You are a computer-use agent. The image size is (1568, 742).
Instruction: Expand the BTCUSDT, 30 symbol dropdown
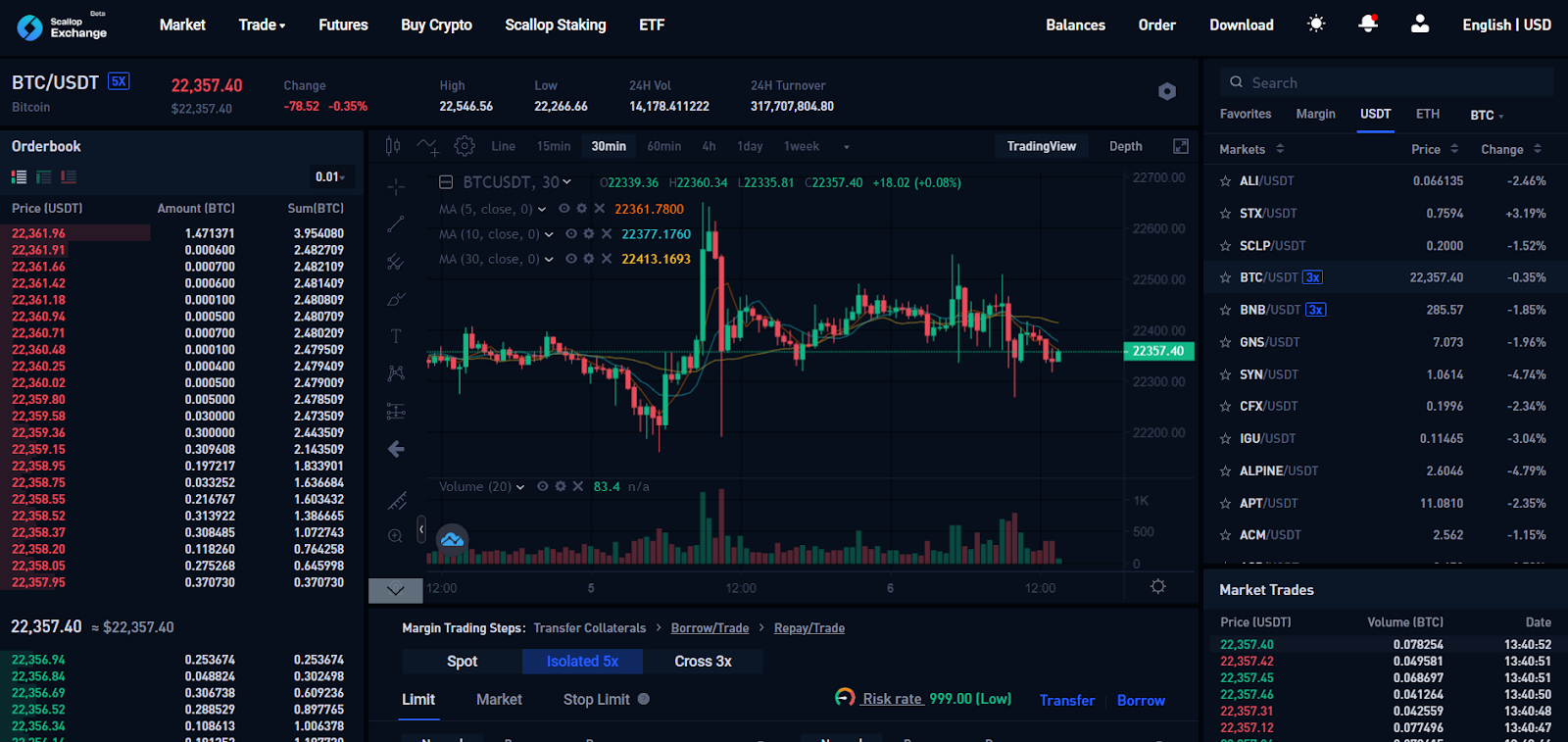(x=566, y=182)
